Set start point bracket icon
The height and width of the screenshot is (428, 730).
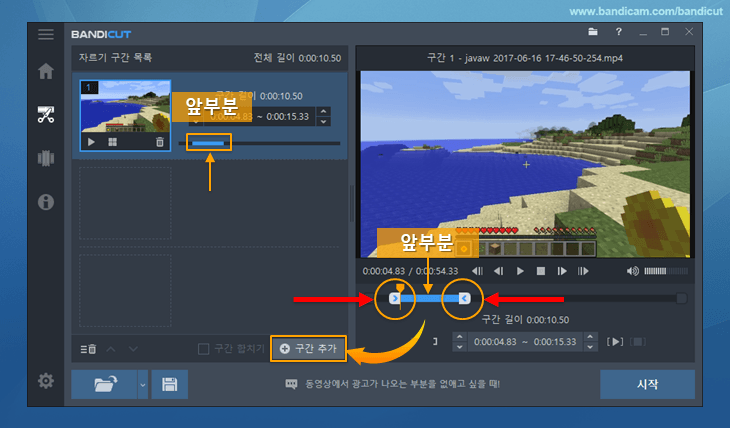tap(435, 342)
